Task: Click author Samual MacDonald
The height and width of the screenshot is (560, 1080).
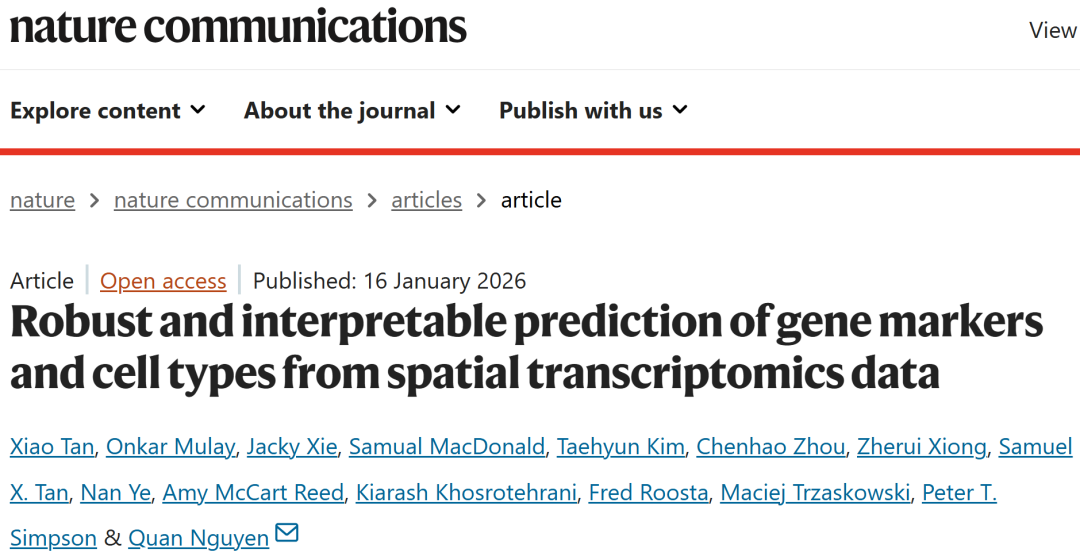Action: (x=447, y=446)
